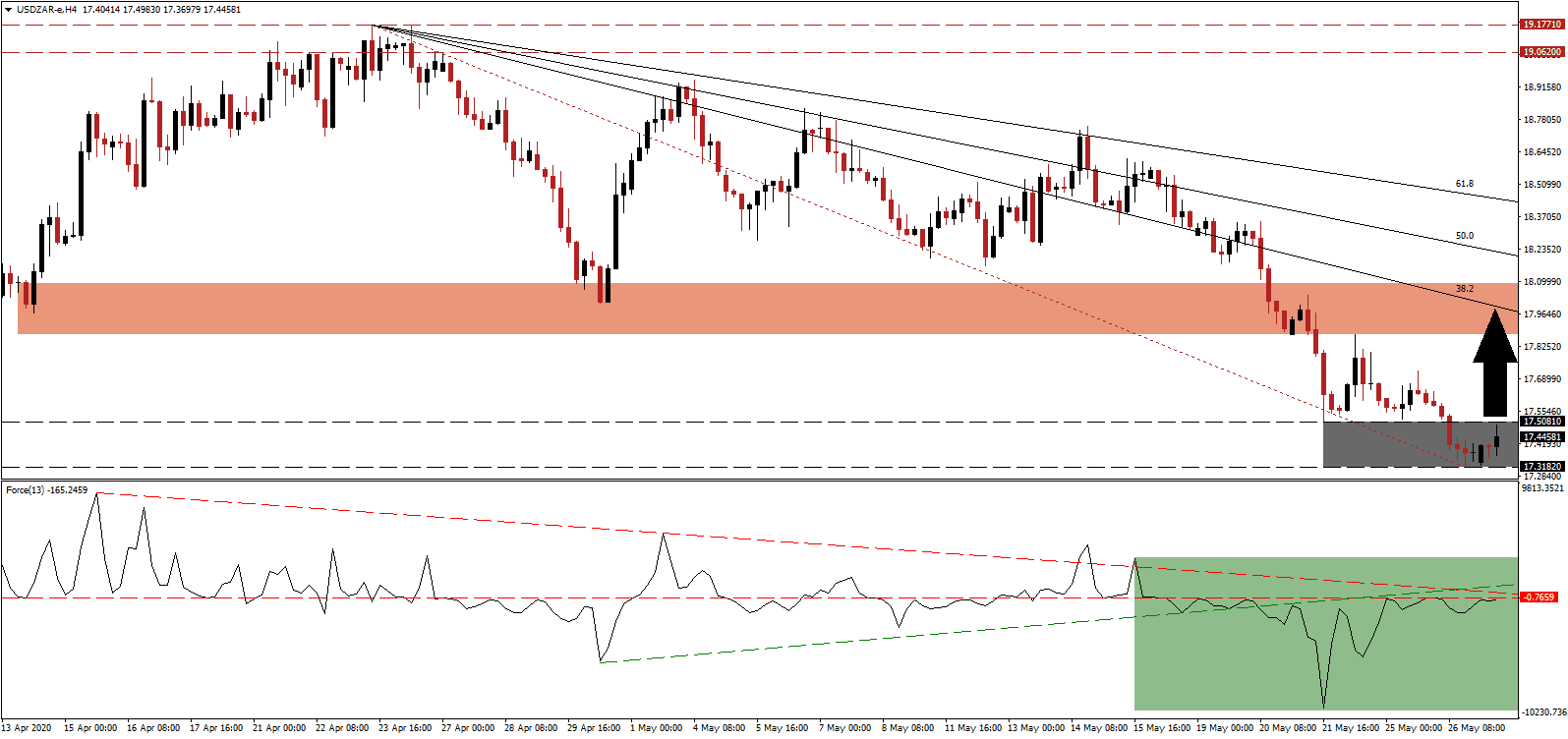This screenshot has width=1568, height=739.
Task: Click the Force(13) indicator label
Action: [x=46, y=490]
